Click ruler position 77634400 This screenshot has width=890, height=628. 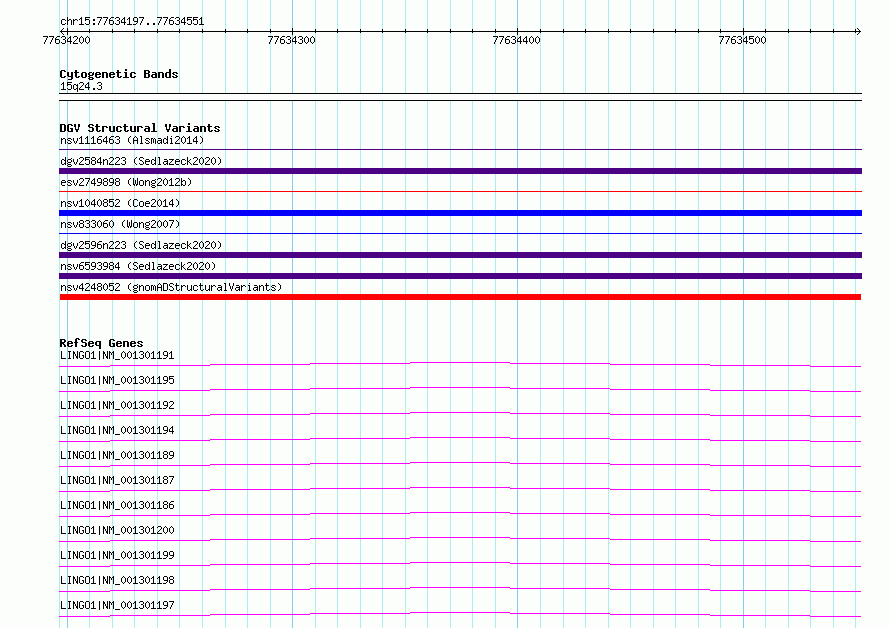(x=517, y=40)
